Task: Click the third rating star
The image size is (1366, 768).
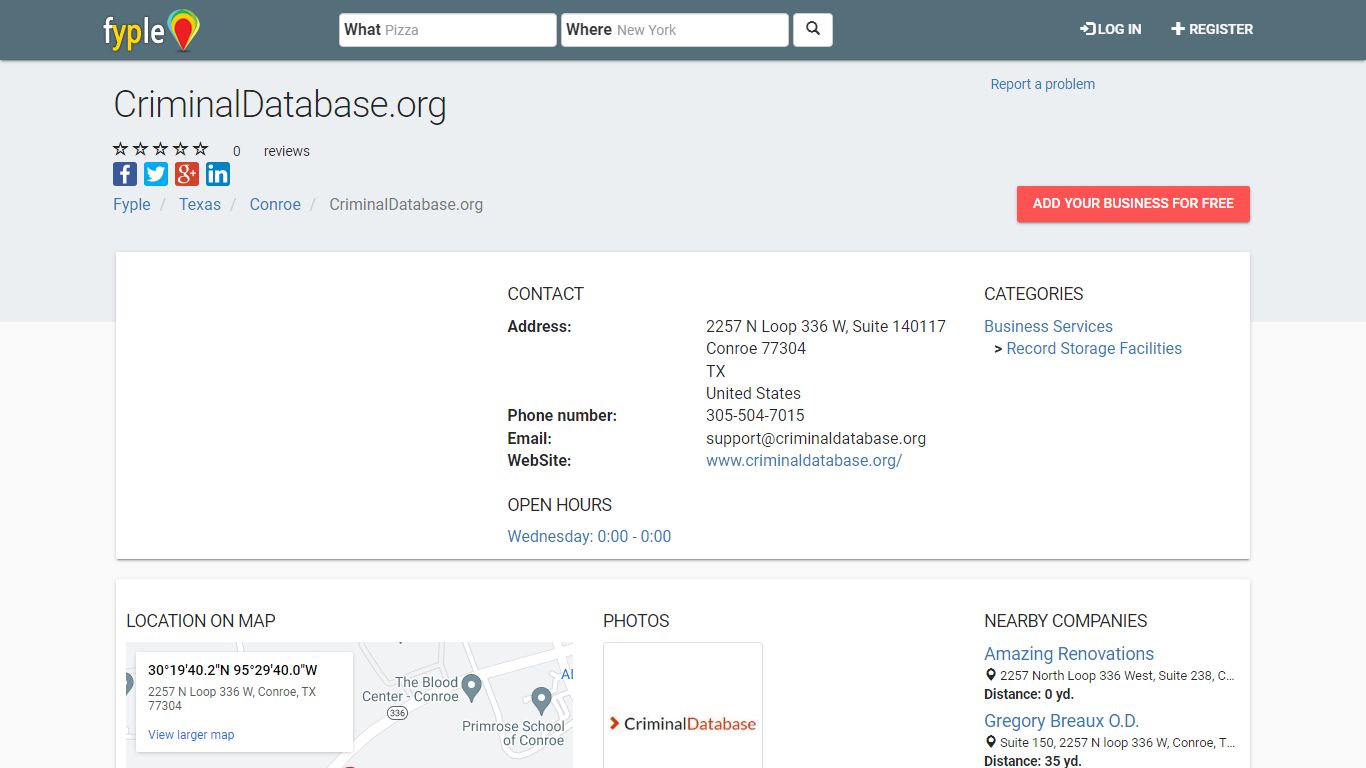Action: coord(161,149)
